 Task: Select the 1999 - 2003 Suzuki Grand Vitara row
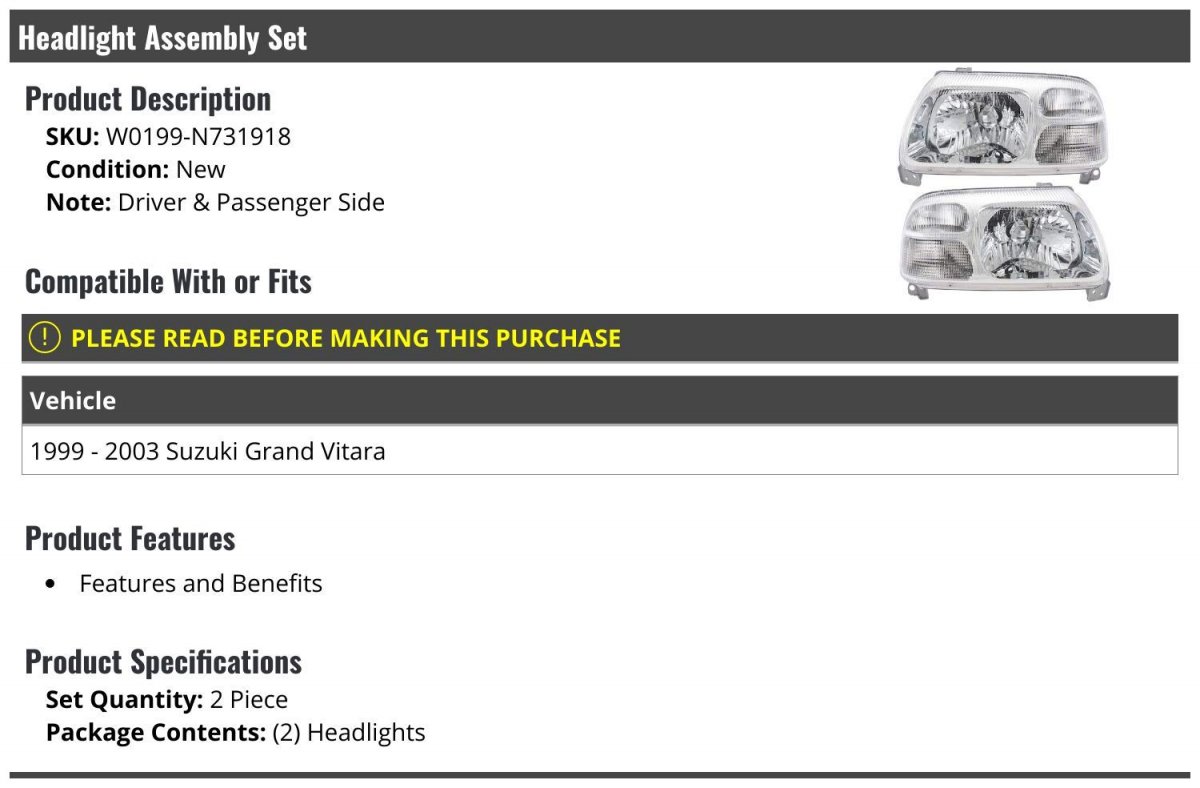[x=208, y=451]
